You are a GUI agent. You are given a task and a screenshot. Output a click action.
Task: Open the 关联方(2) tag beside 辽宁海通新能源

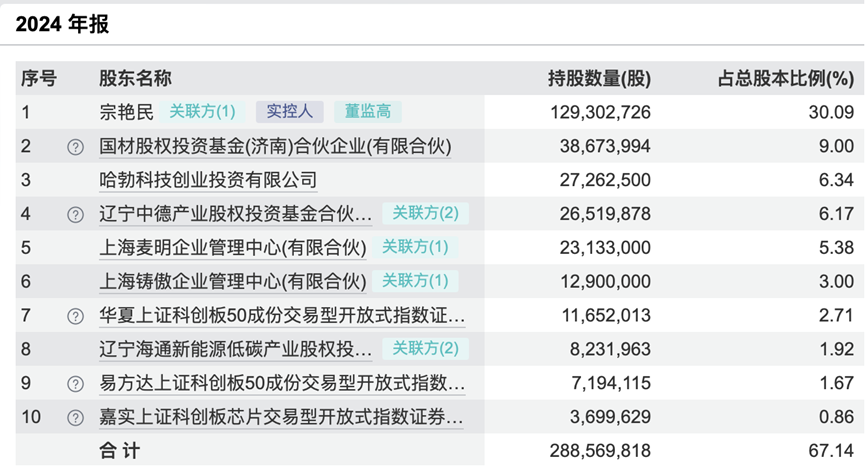tap(425, 349)
